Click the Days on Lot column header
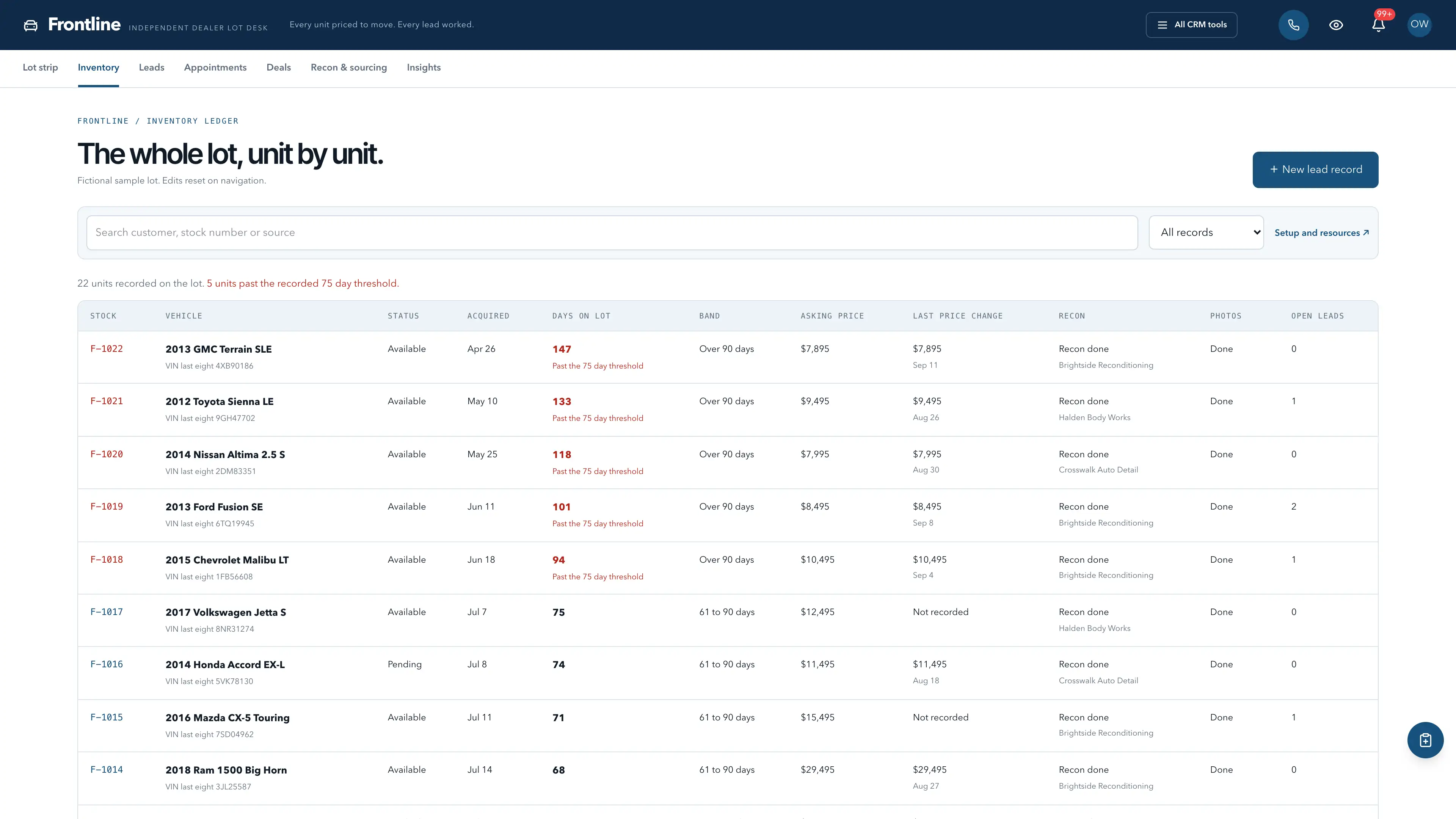This screenshot has width=1456, height=819. pyautogui.click(x=581, y=316)
